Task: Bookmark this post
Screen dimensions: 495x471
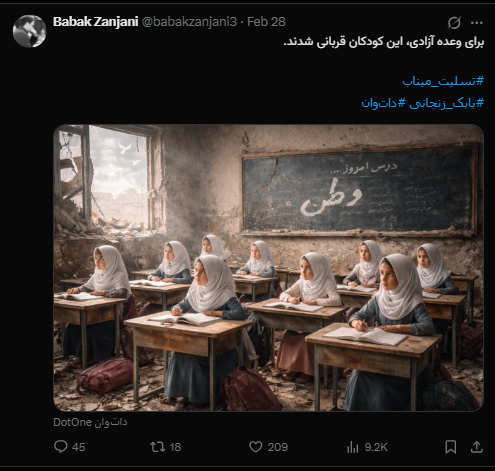Action: pyautogui.click(x=451, y=447)
